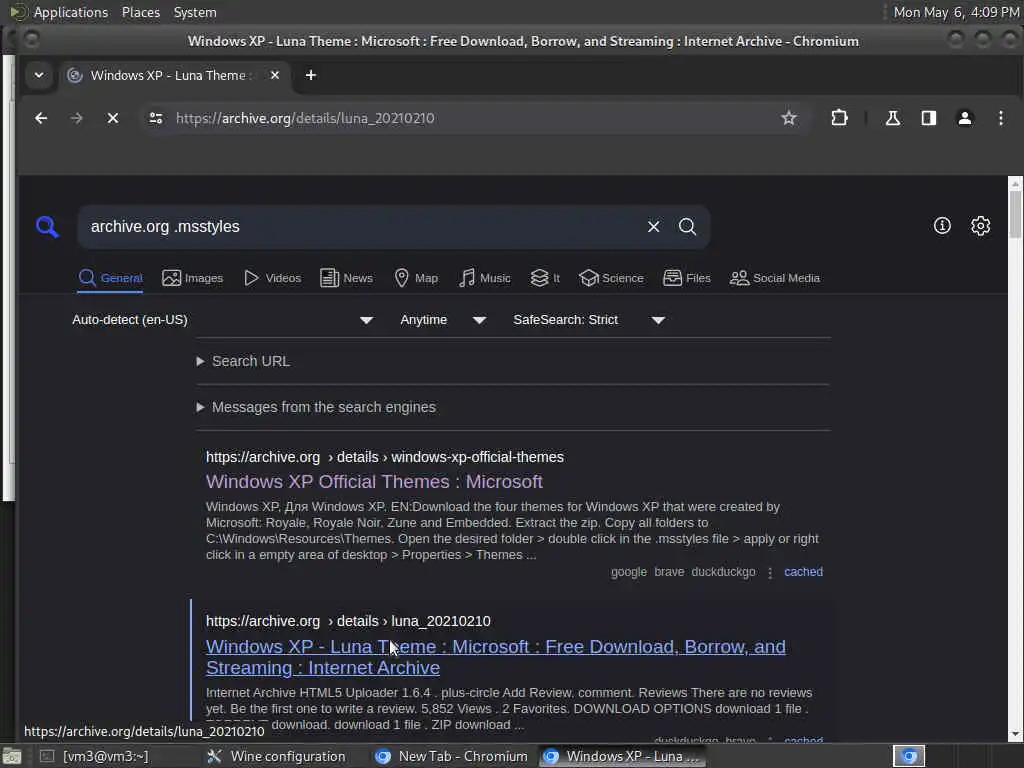1024x768 pixels.
Task: Open the profile avatar menu
Action: [x=965, y=118]
